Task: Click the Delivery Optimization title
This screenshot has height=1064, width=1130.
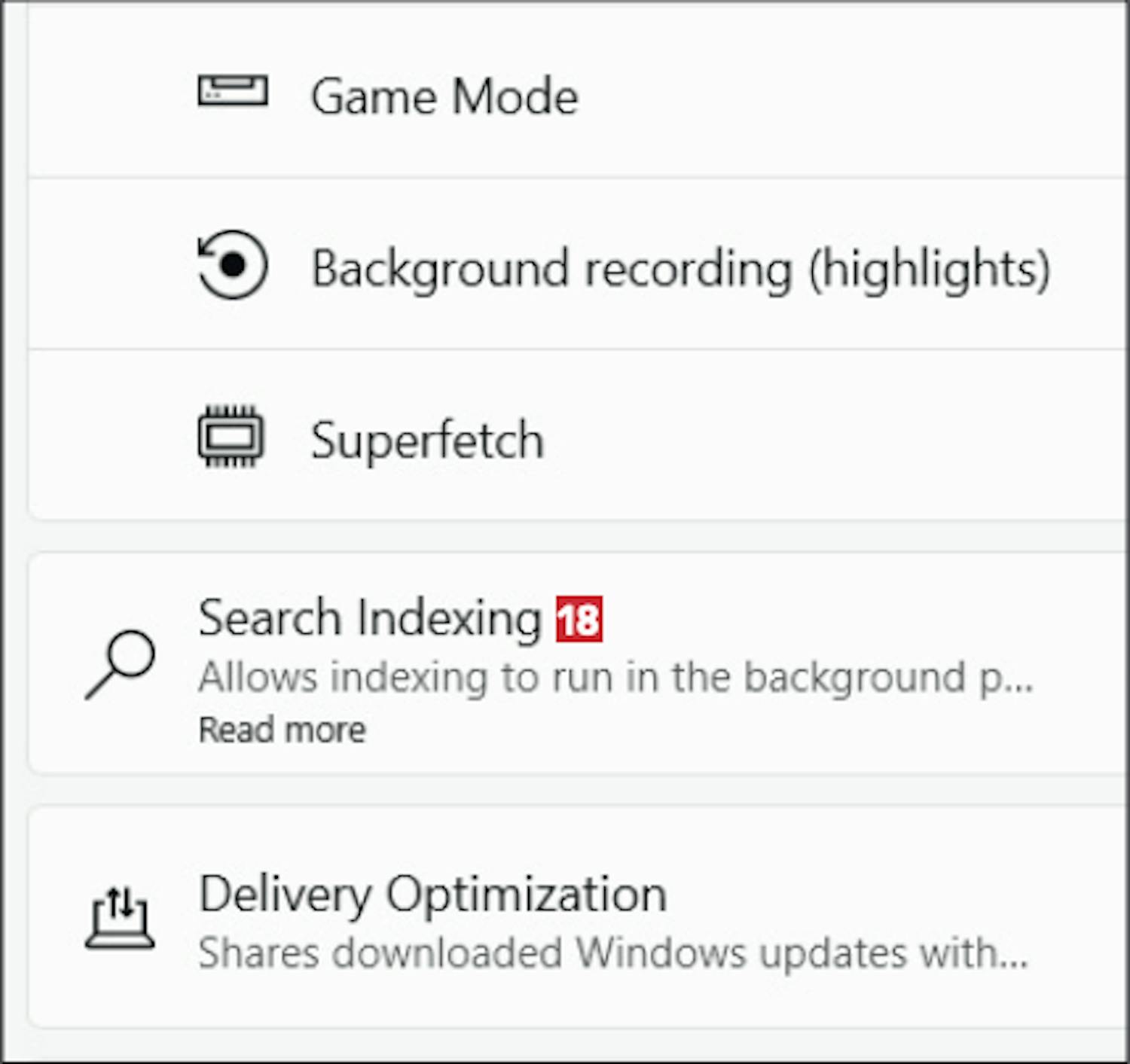Action: (x=432, y=895)
